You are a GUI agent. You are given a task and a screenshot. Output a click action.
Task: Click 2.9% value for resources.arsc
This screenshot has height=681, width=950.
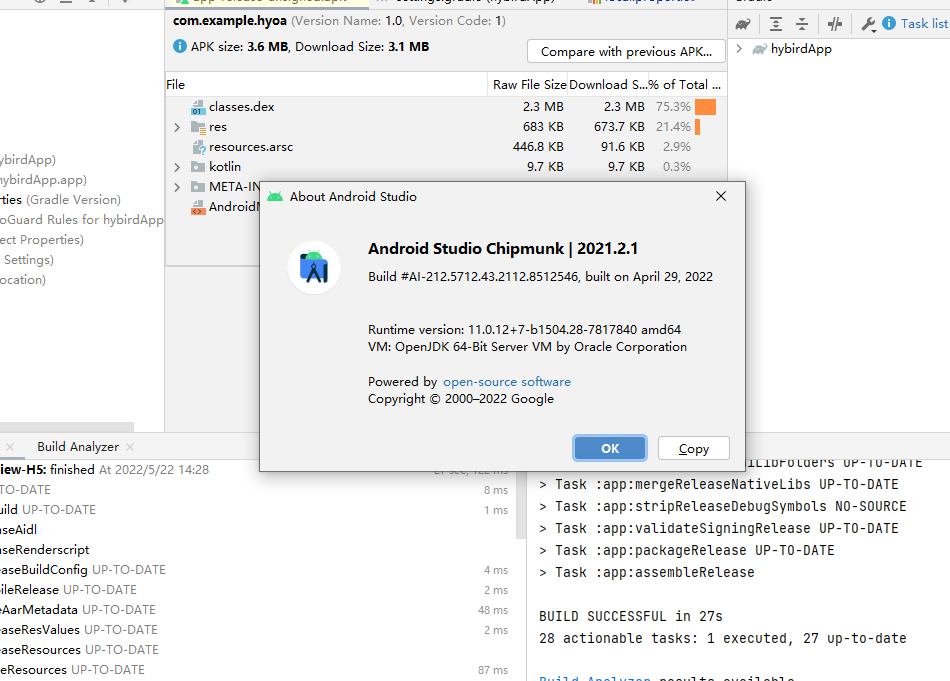pyautogui.click(x=677, y=147)
